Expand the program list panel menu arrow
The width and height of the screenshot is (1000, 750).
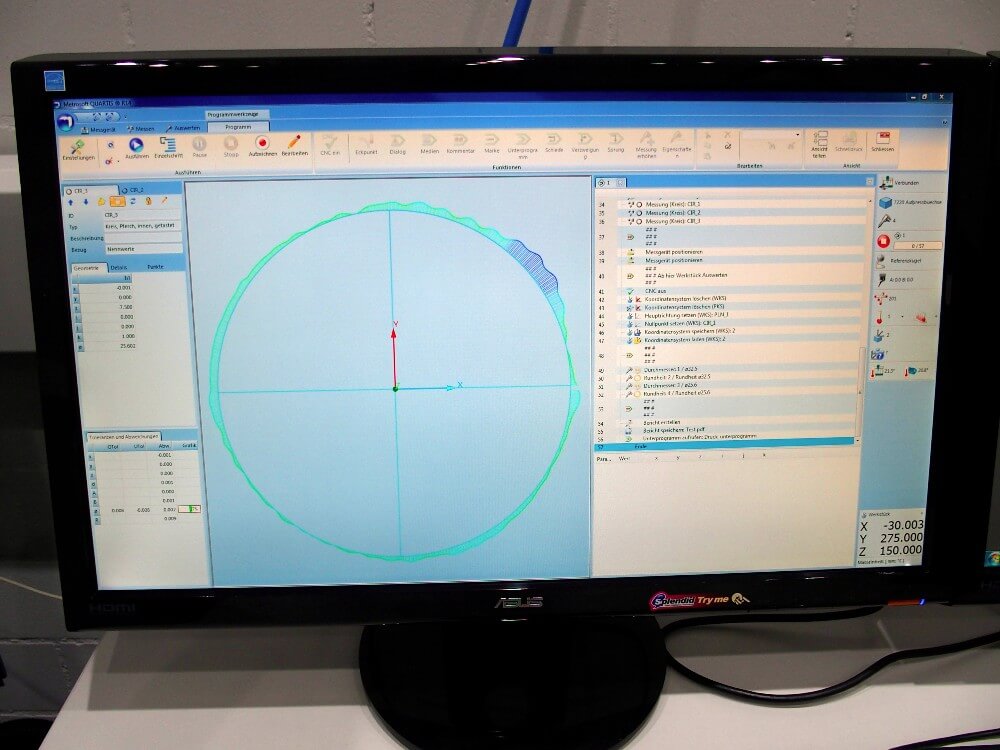[x=869, y=183]
